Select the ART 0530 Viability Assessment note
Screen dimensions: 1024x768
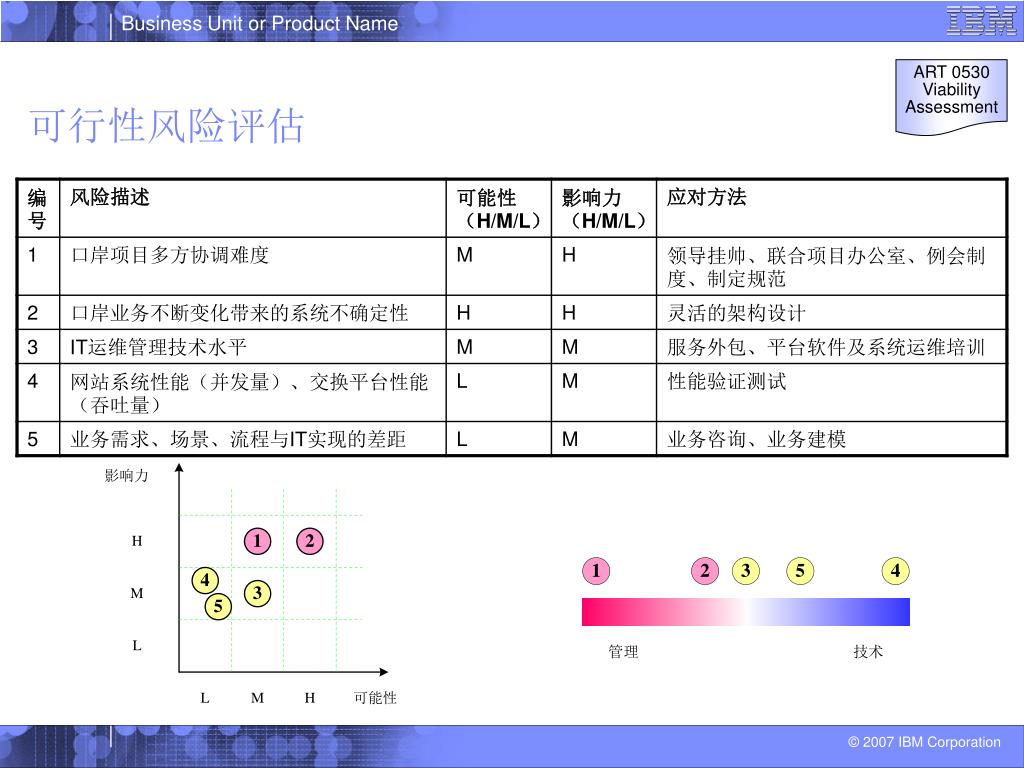[951, 97]
